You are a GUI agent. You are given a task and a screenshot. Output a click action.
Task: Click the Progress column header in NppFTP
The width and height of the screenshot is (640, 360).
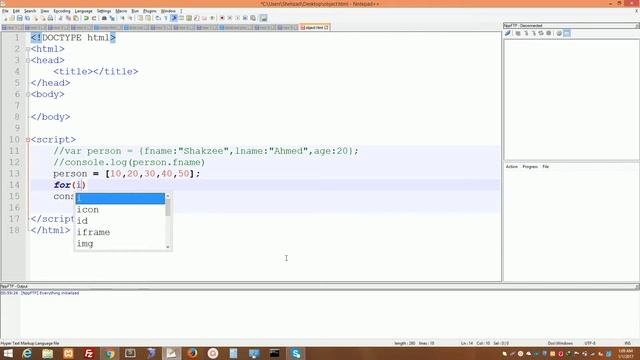tap(530, 167)
